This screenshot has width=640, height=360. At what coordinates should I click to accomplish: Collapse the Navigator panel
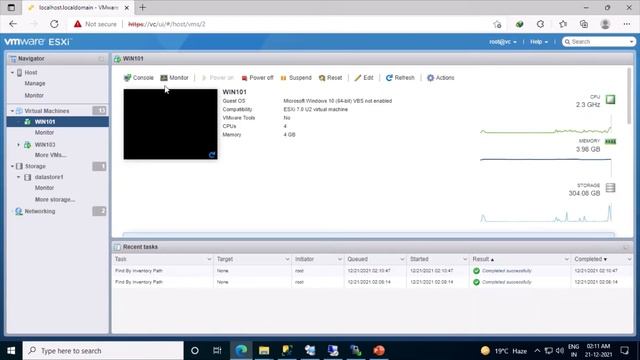click(101, 59)
